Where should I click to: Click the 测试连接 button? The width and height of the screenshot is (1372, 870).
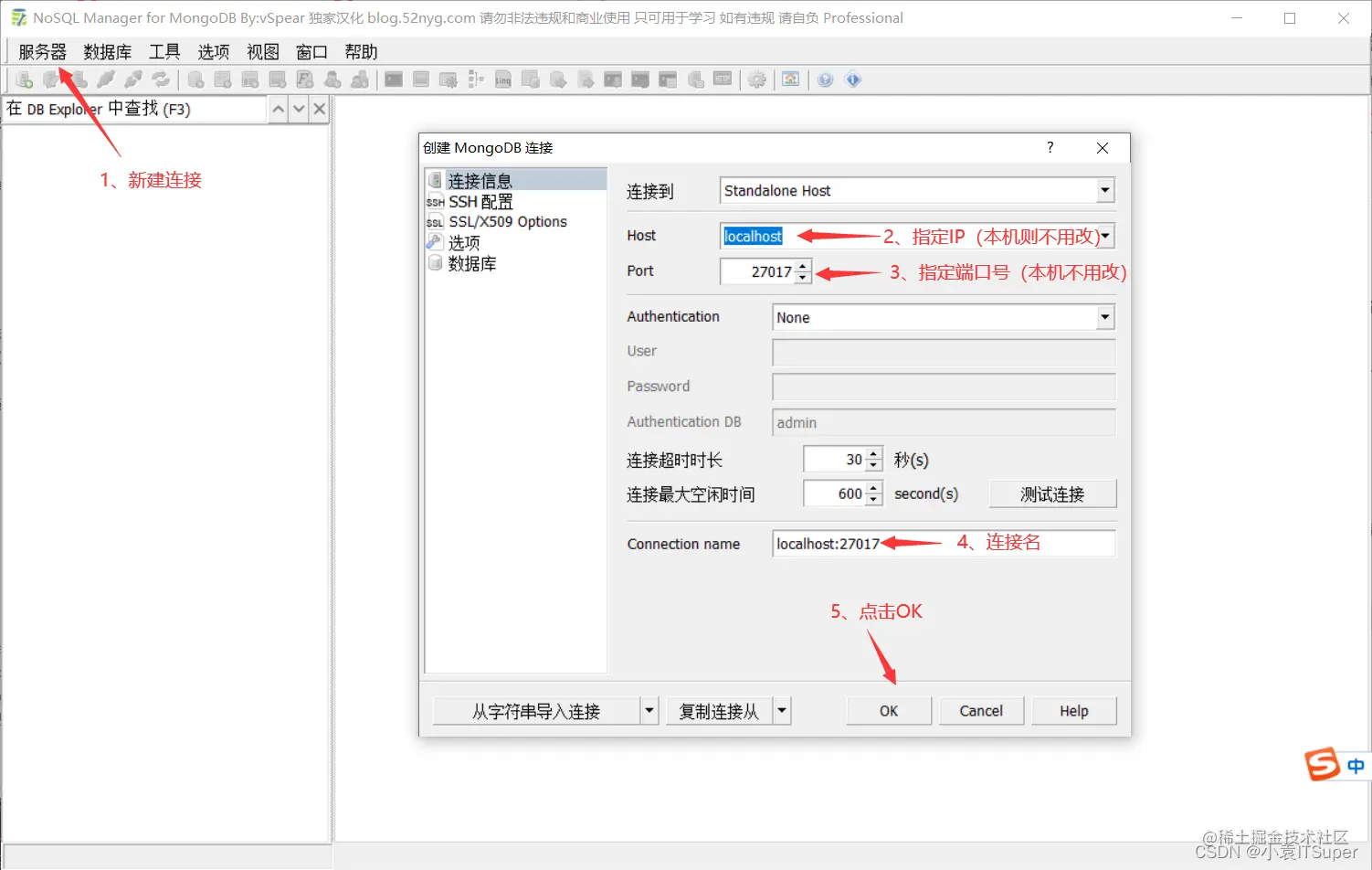pos(1052,494)
